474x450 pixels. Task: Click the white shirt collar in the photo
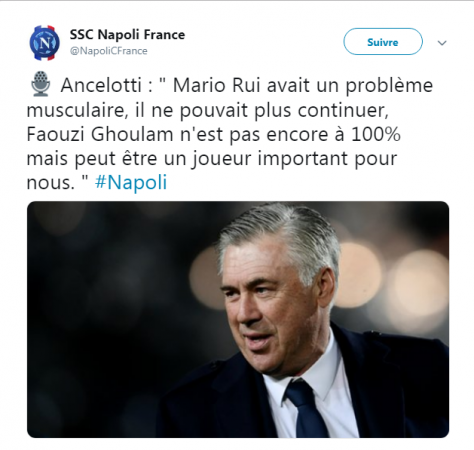(310, 370)
